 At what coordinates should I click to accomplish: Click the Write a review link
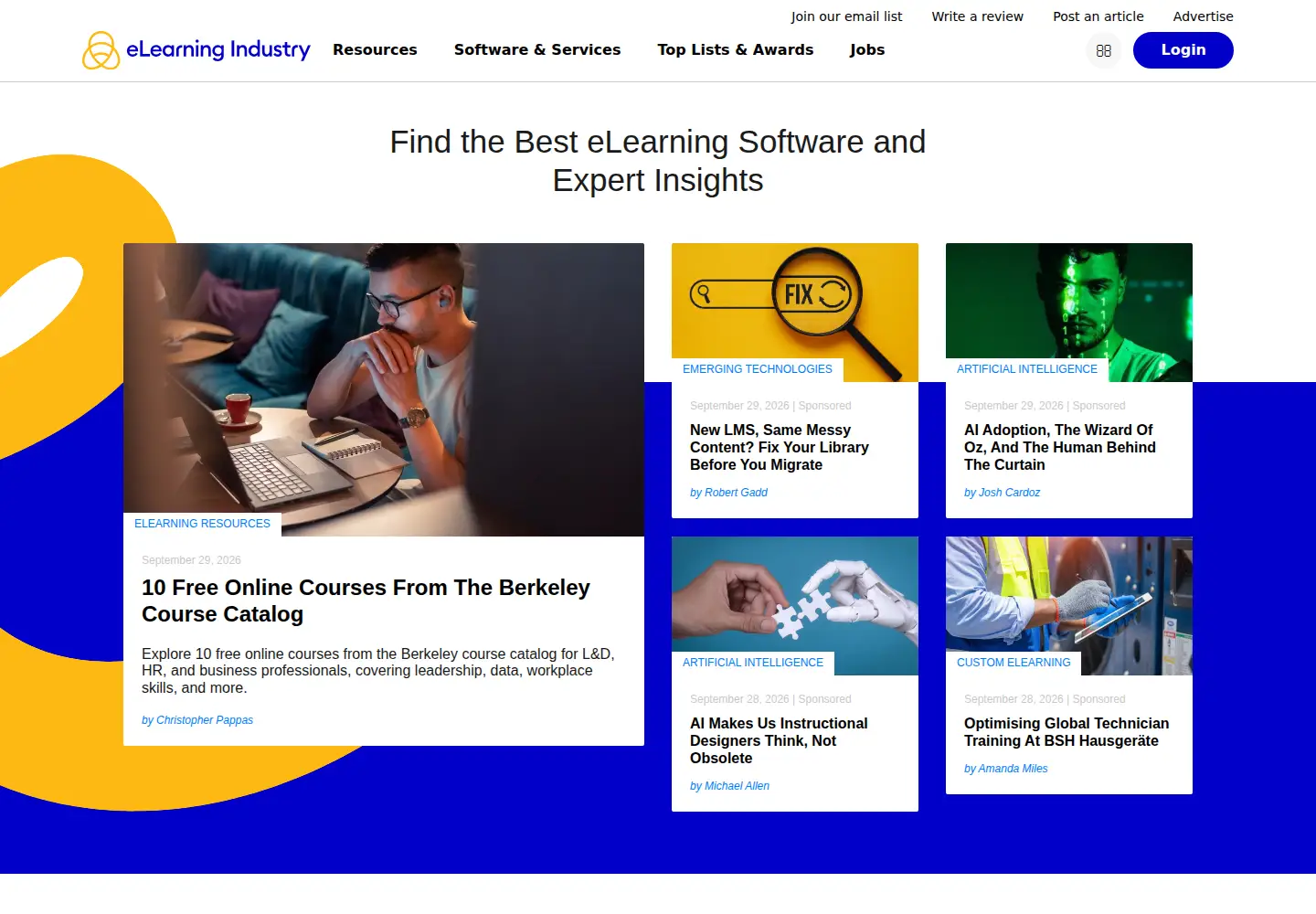(x=978, y=16)
